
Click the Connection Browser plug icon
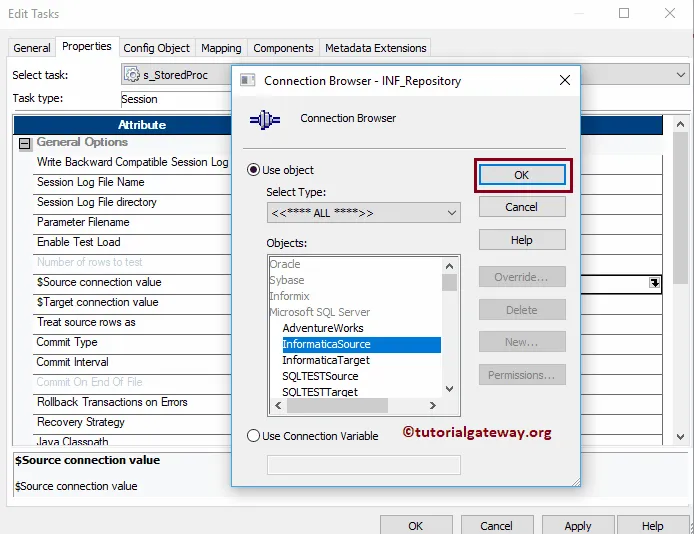265,119
